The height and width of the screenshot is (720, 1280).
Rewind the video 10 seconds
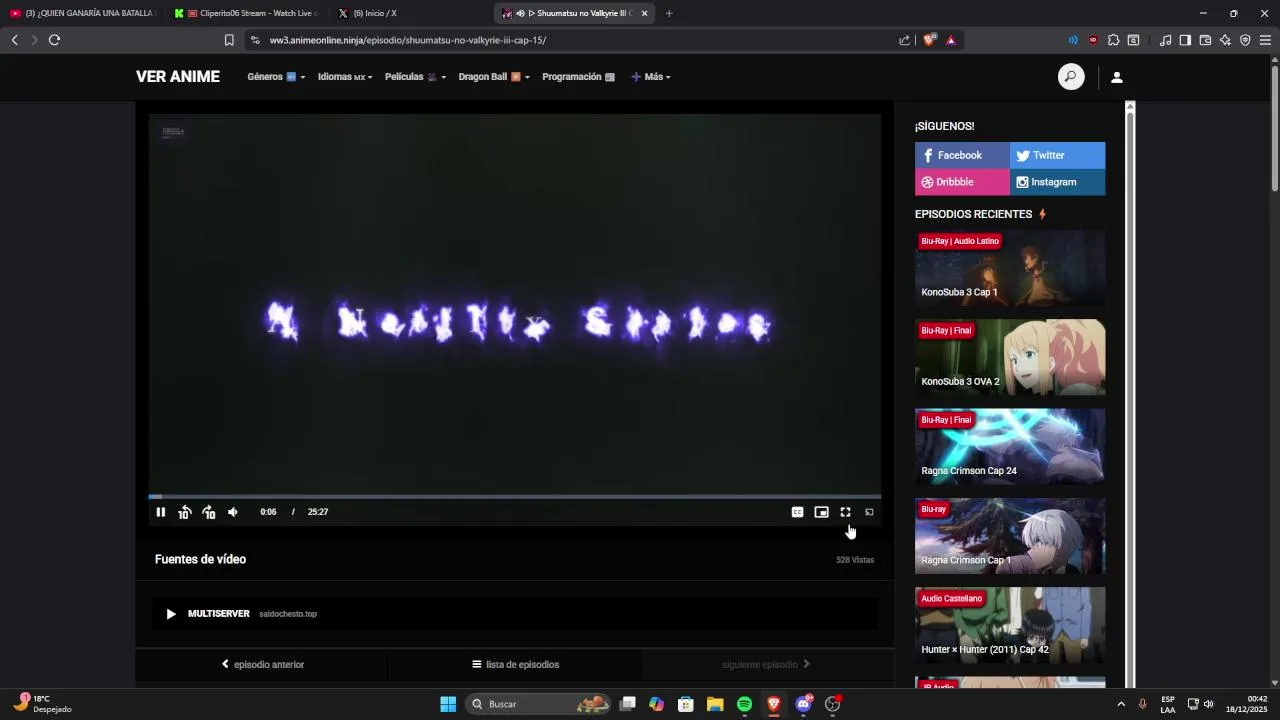click(184, 512)
